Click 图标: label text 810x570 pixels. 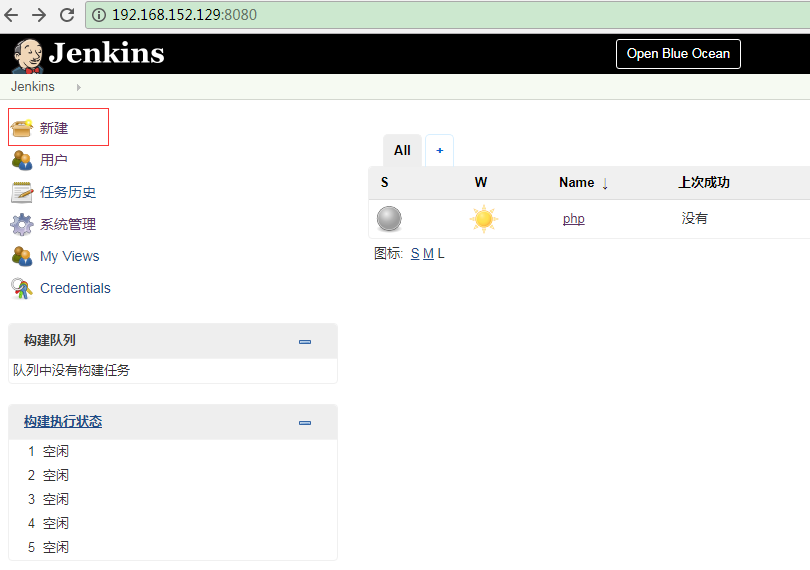pyautogui.click(x=388, y=254)
